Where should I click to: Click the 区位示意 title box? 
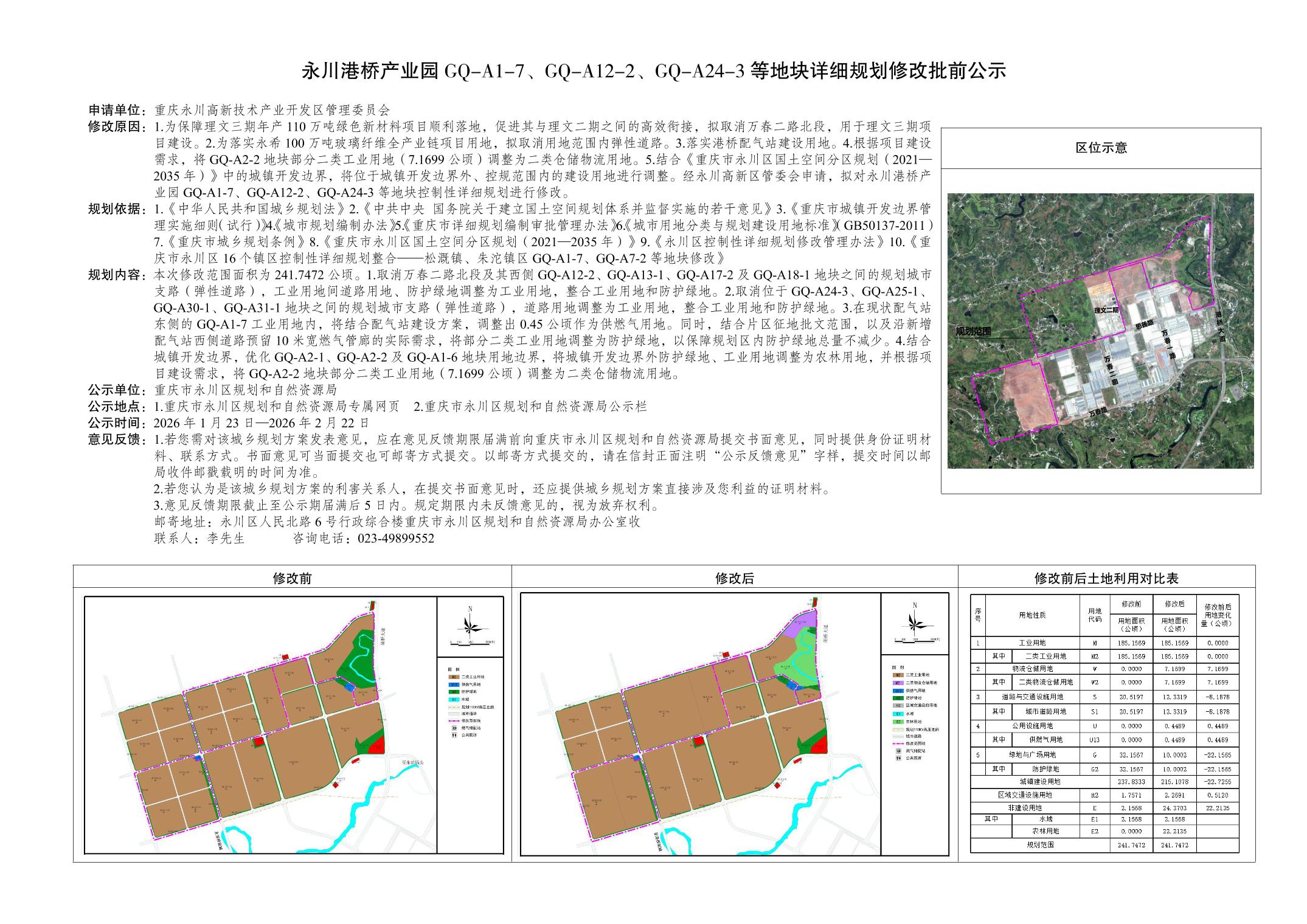tap(1101, 148)
